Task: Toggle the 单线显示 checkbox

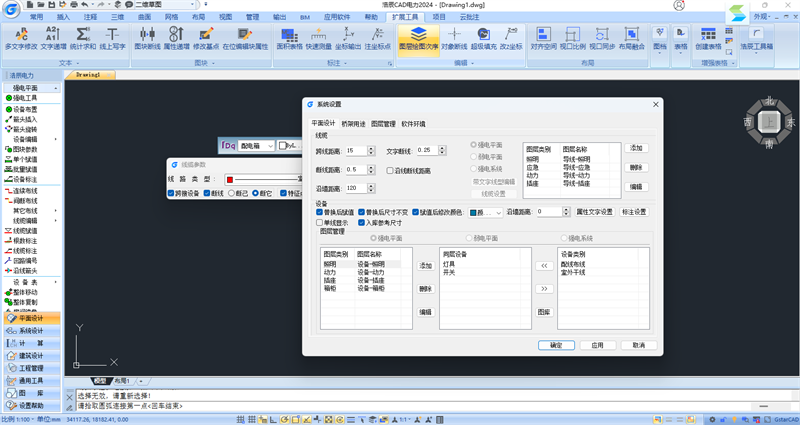Action: tap(320, 222)
